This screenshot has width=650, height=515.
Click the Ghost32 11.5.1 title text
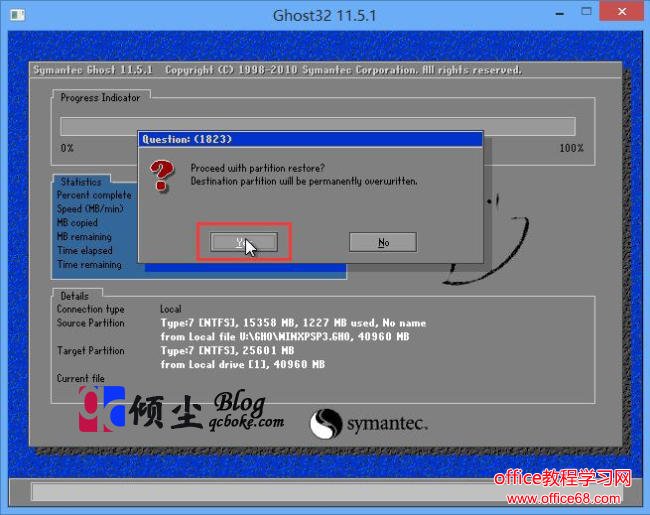pos(325,16)
